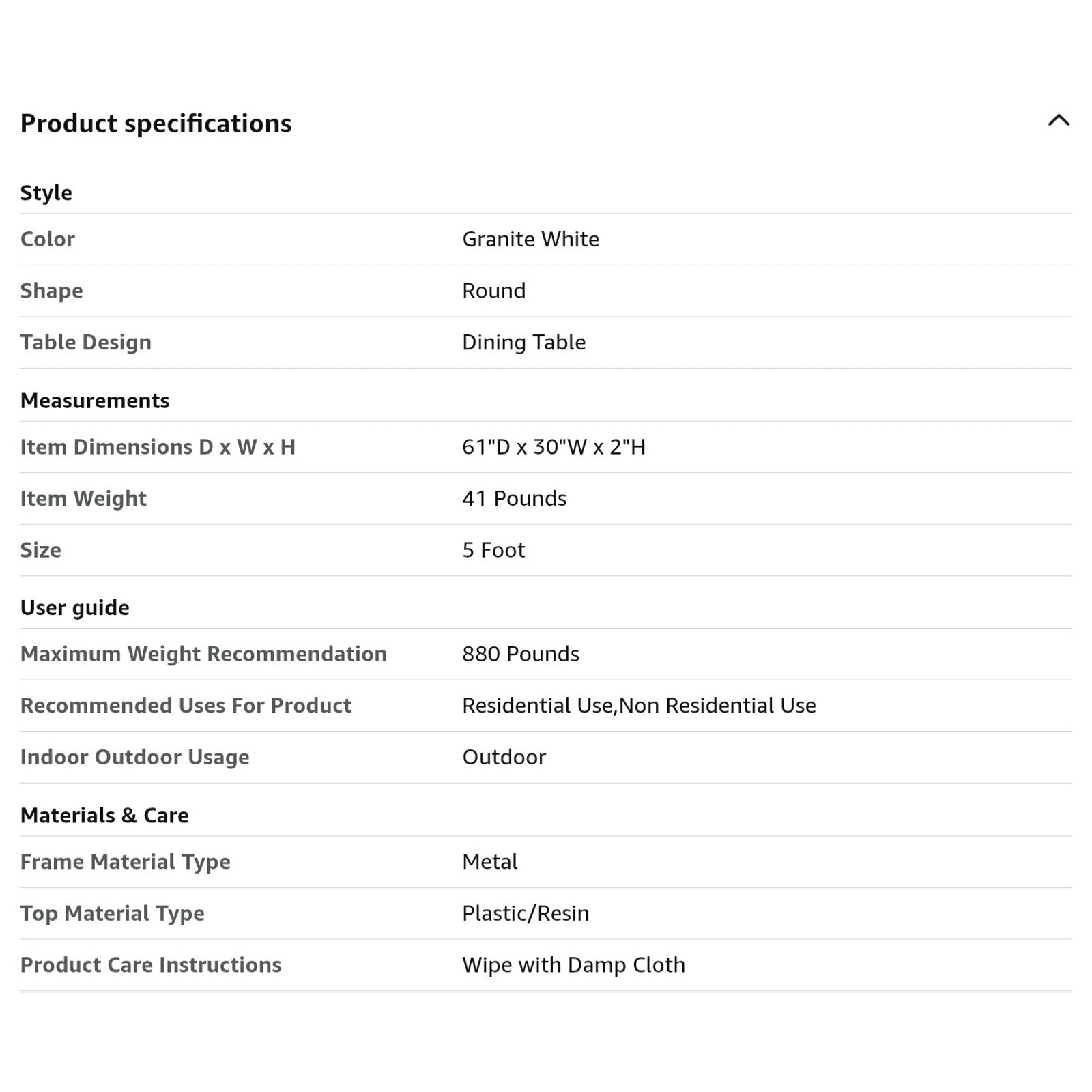Select the Metal frame material value

[489, 862]
